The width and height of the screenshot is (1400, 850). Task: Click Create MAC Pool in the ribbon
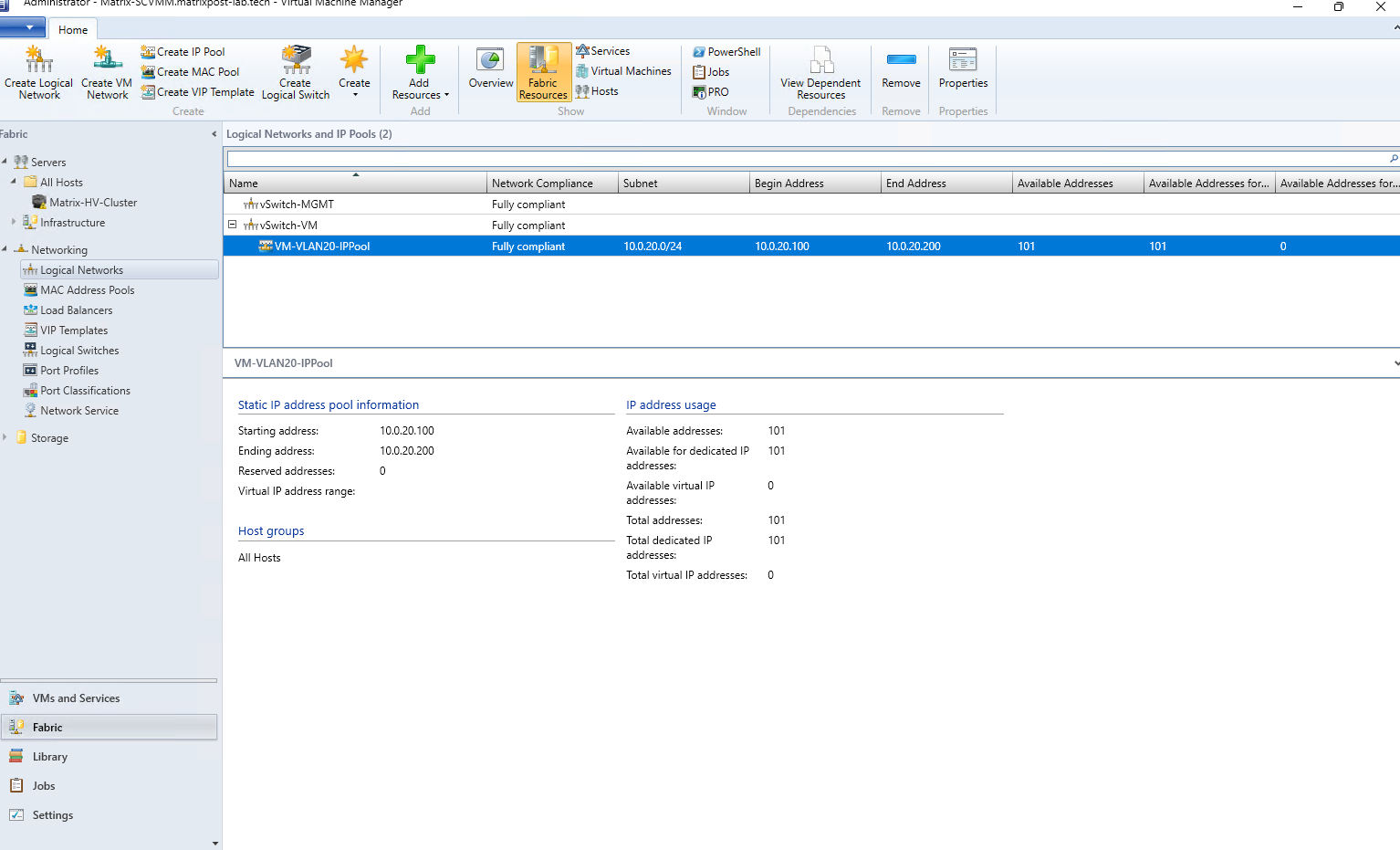click(x=190, y=72)
